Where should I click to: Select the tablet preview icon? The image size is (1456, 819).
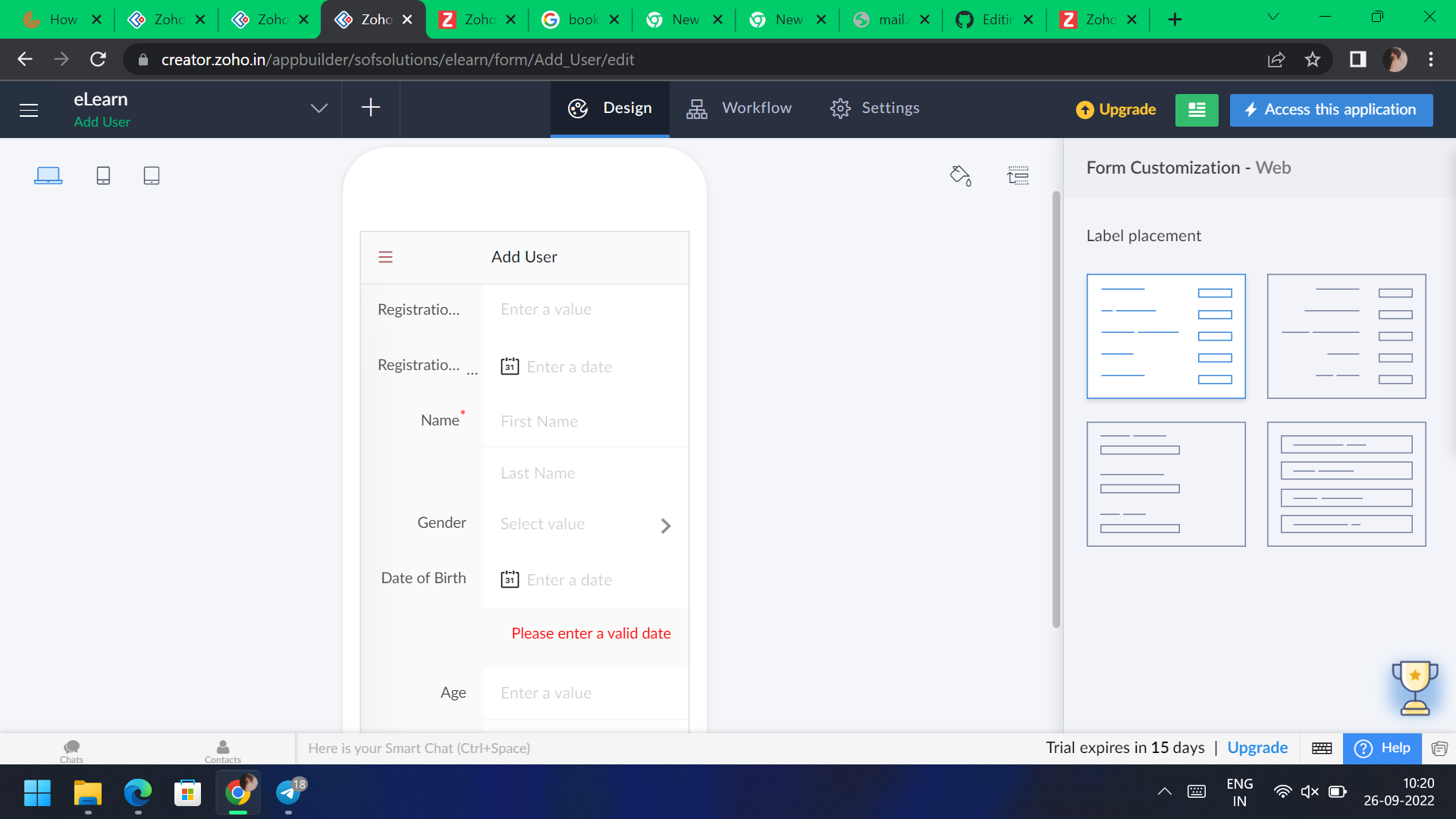(x=152, y=175)
